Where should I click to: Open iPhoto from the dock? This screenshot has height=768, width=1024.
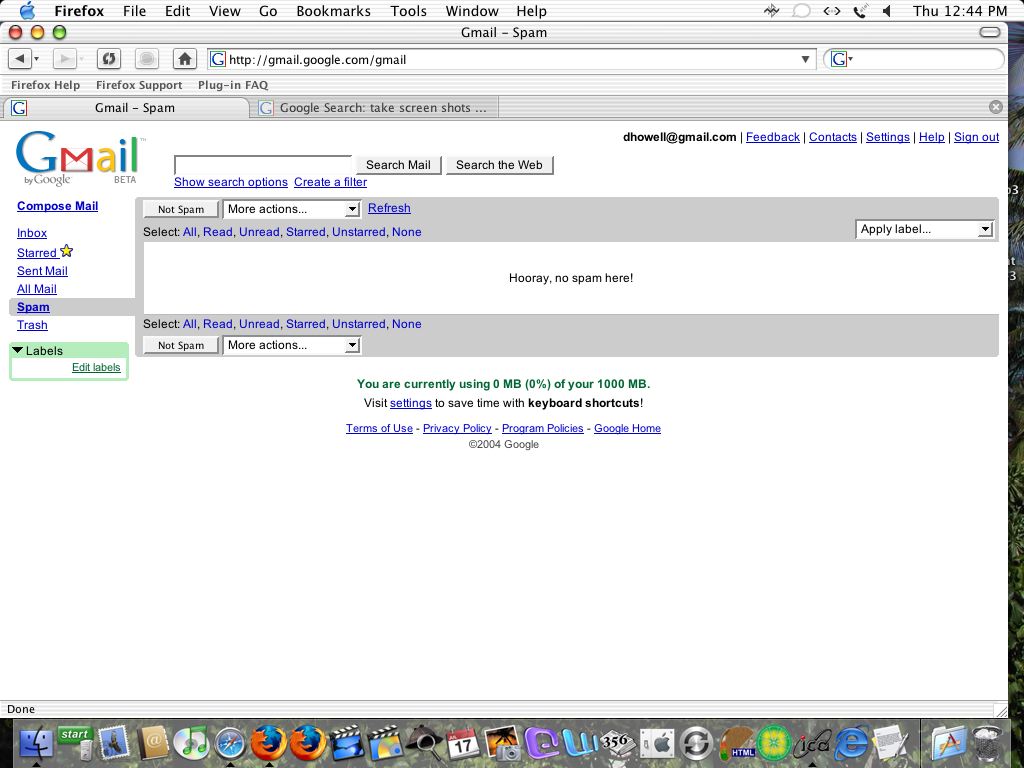coord(502,743)
